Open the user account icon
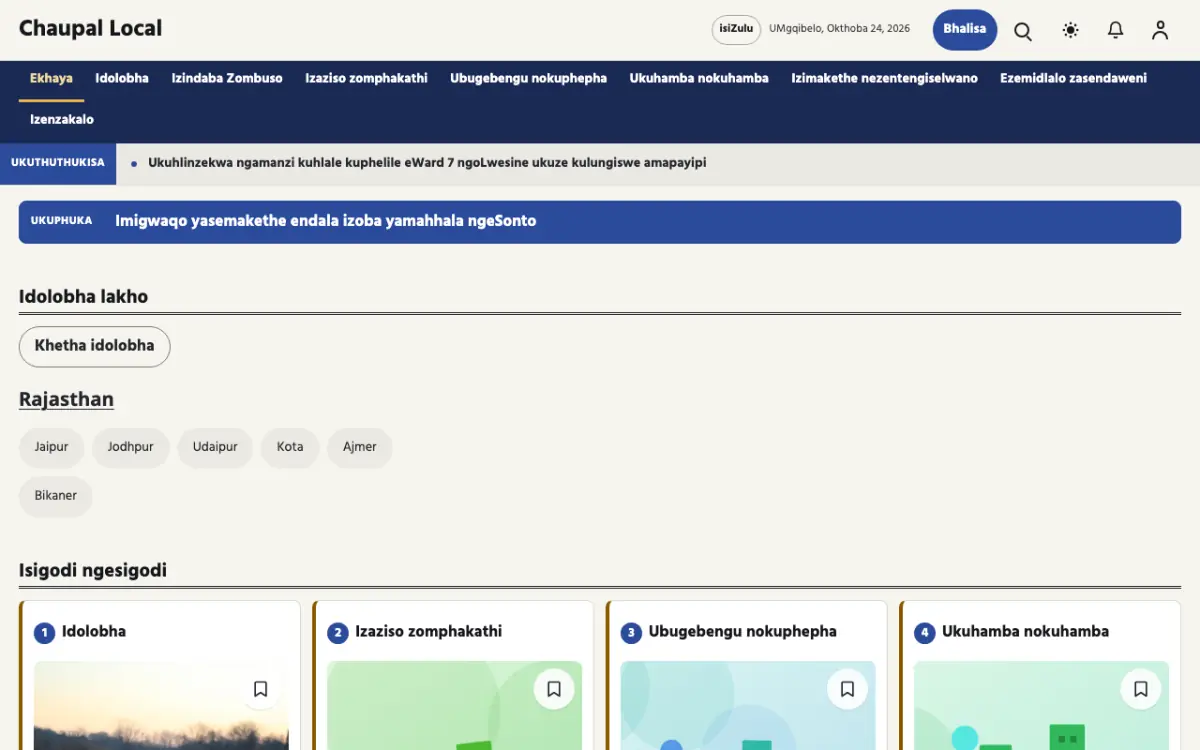 pyautogui.click(x=1160, y=30)
